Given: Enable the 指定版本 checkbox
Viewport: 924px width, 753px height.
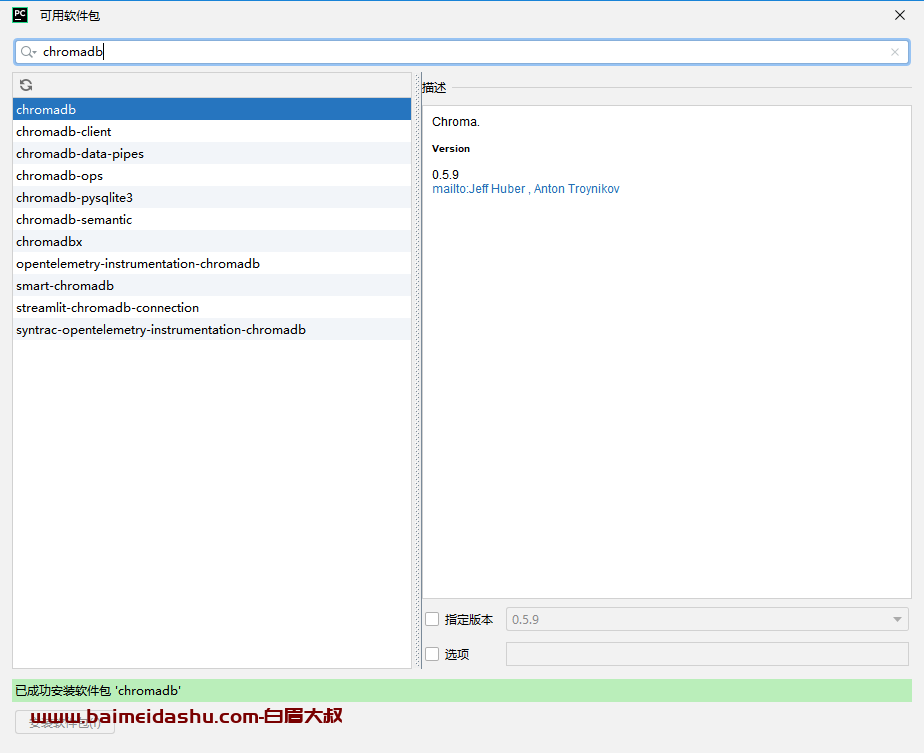Looking at the screenshot, I should tap(432, 619).
